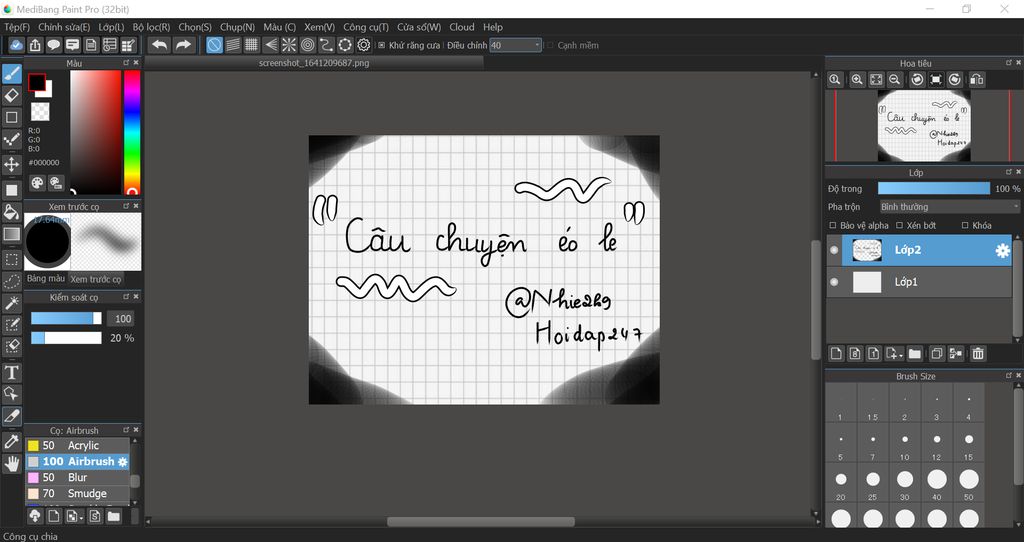Select the Brush tool in left toolbar
Image resolution: width=1024 pixels, height=542 pixels.
[x=12, y=74]
